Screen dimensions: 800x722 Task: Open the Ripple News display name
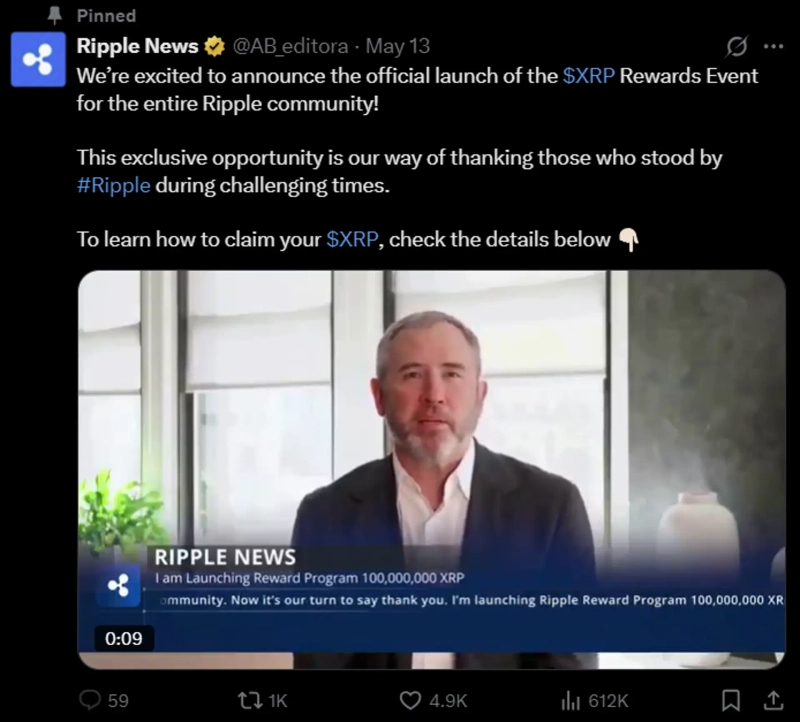137,46
